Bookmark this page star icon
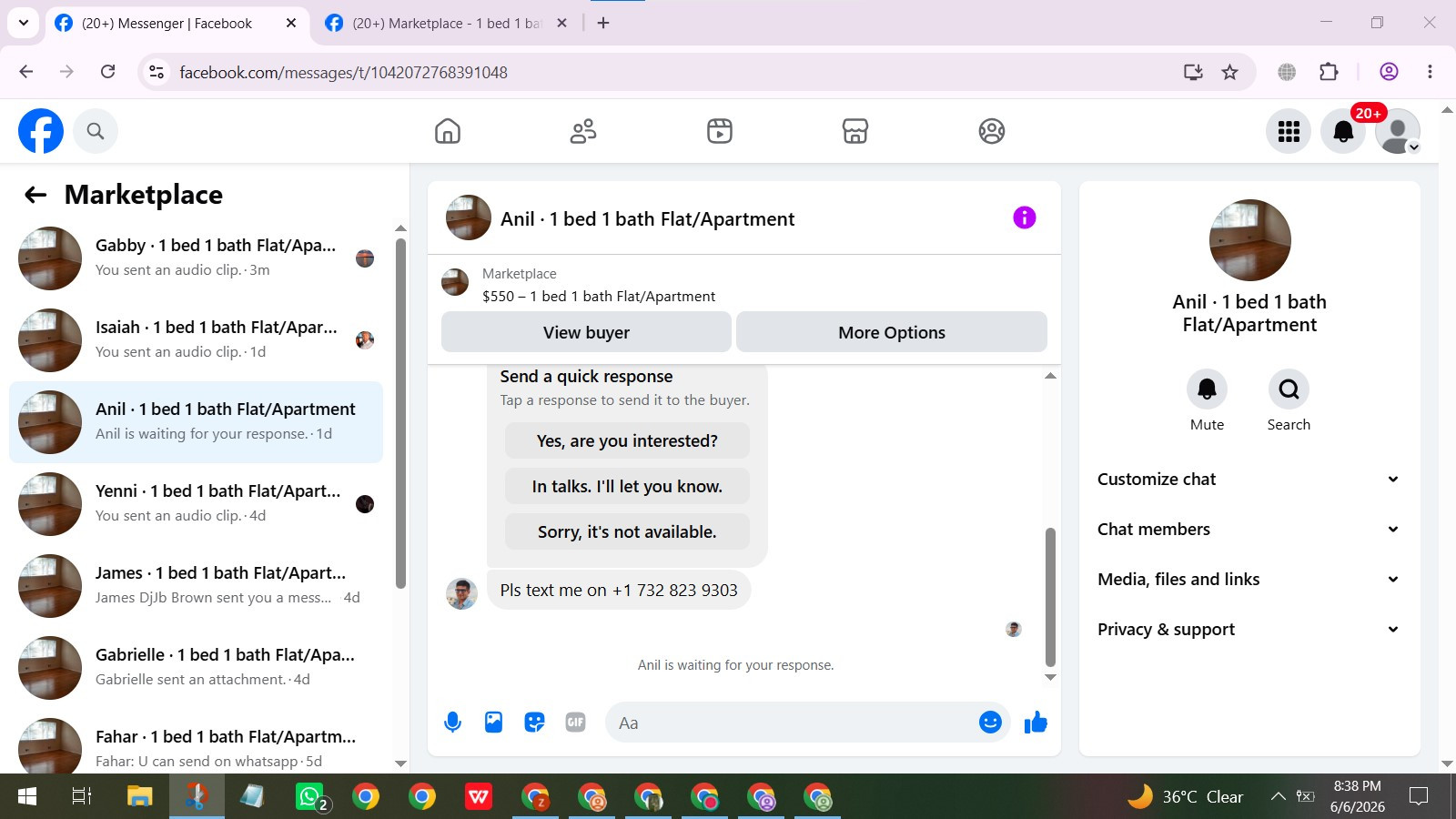 click(1230, 72)
